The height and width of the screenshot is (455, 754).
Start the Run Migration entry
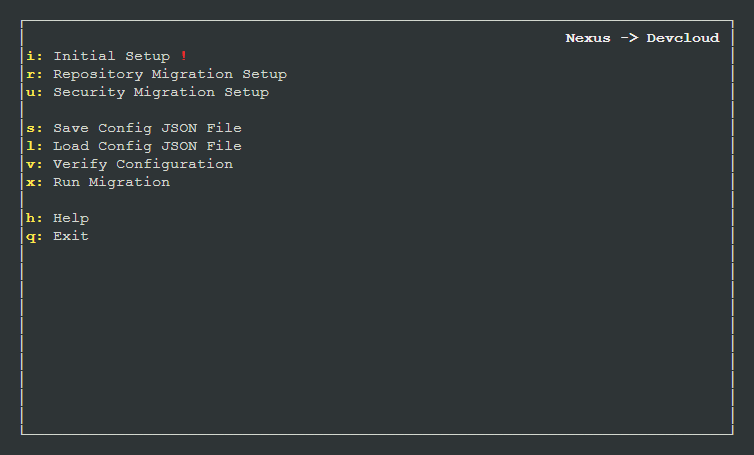(111, 182)
